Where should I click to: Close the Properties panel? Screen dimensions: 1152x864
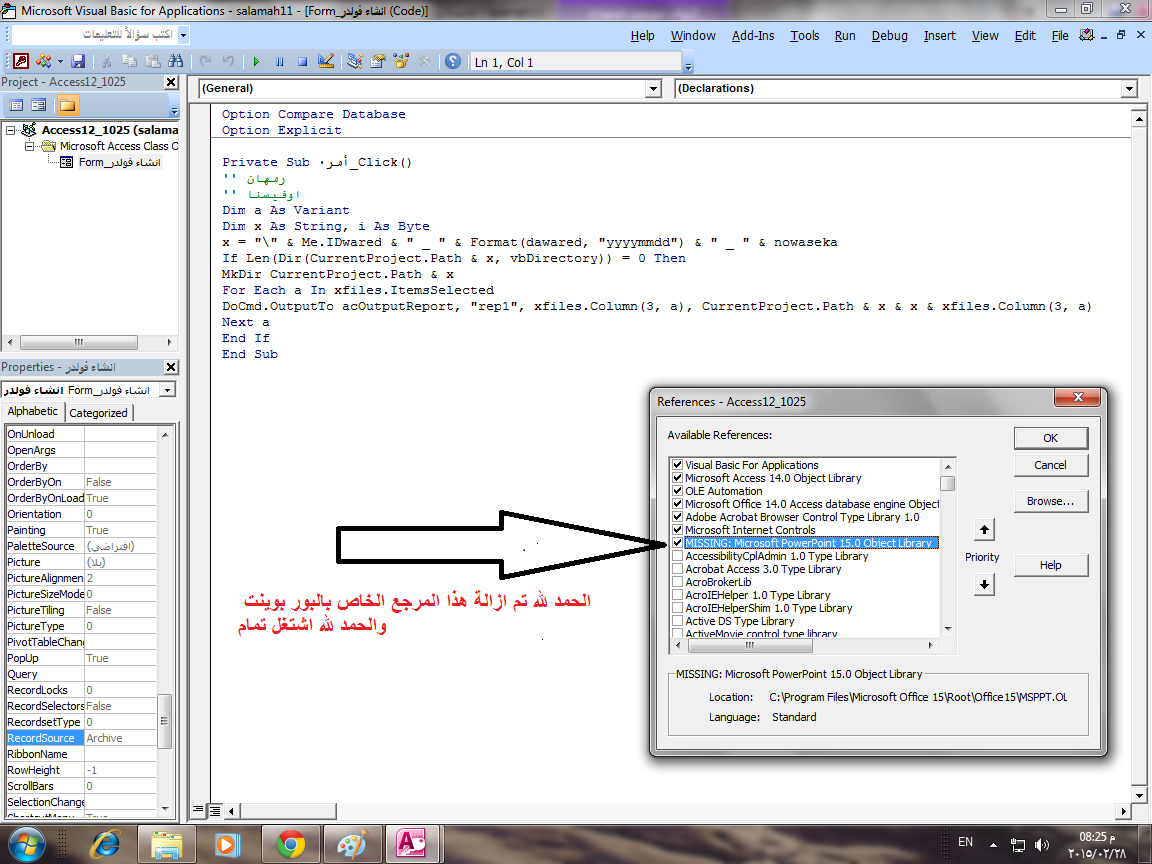(x=170, y=367)
